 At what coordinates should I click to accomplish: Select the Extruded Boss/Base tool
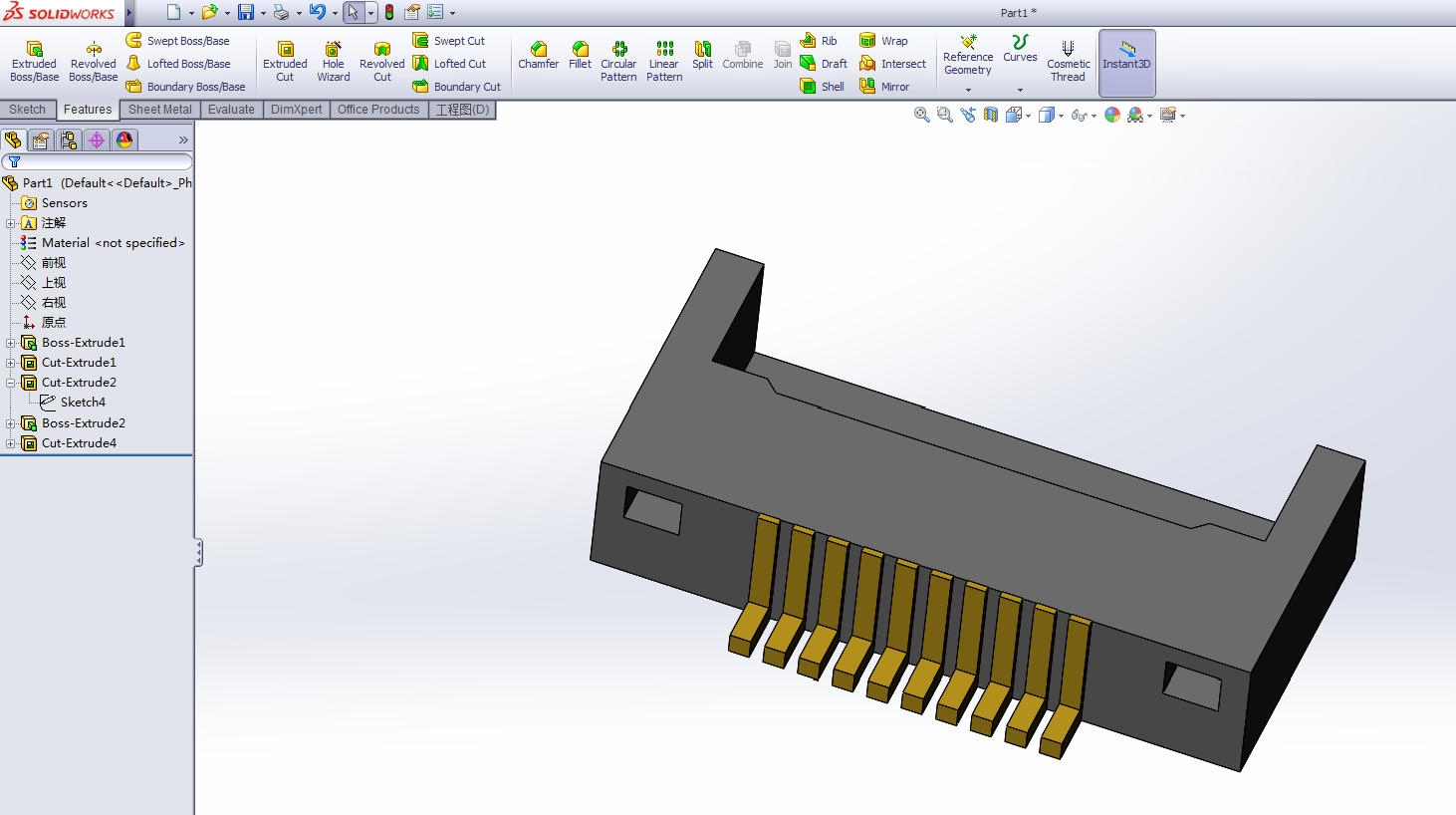pos(34,62)
